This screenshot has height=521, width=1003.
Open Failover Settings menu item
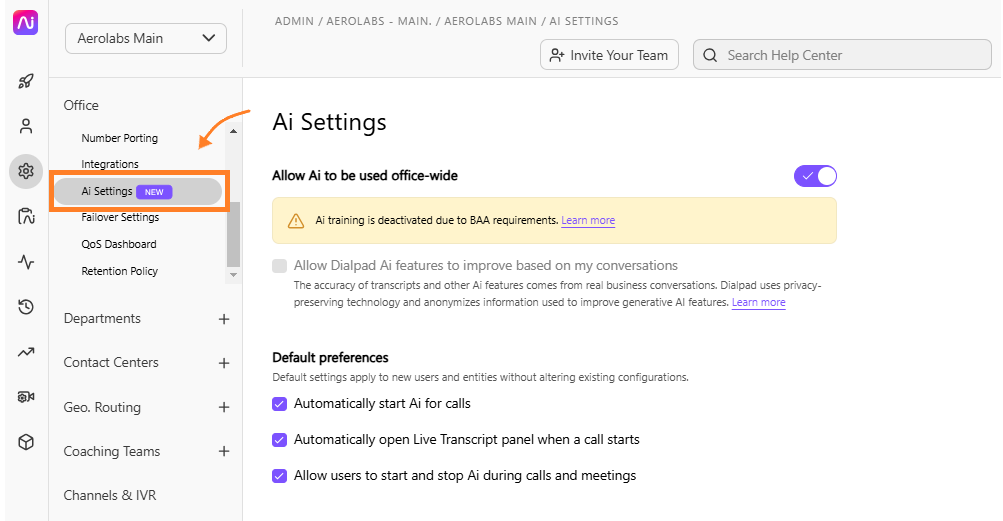coord(120,218)
